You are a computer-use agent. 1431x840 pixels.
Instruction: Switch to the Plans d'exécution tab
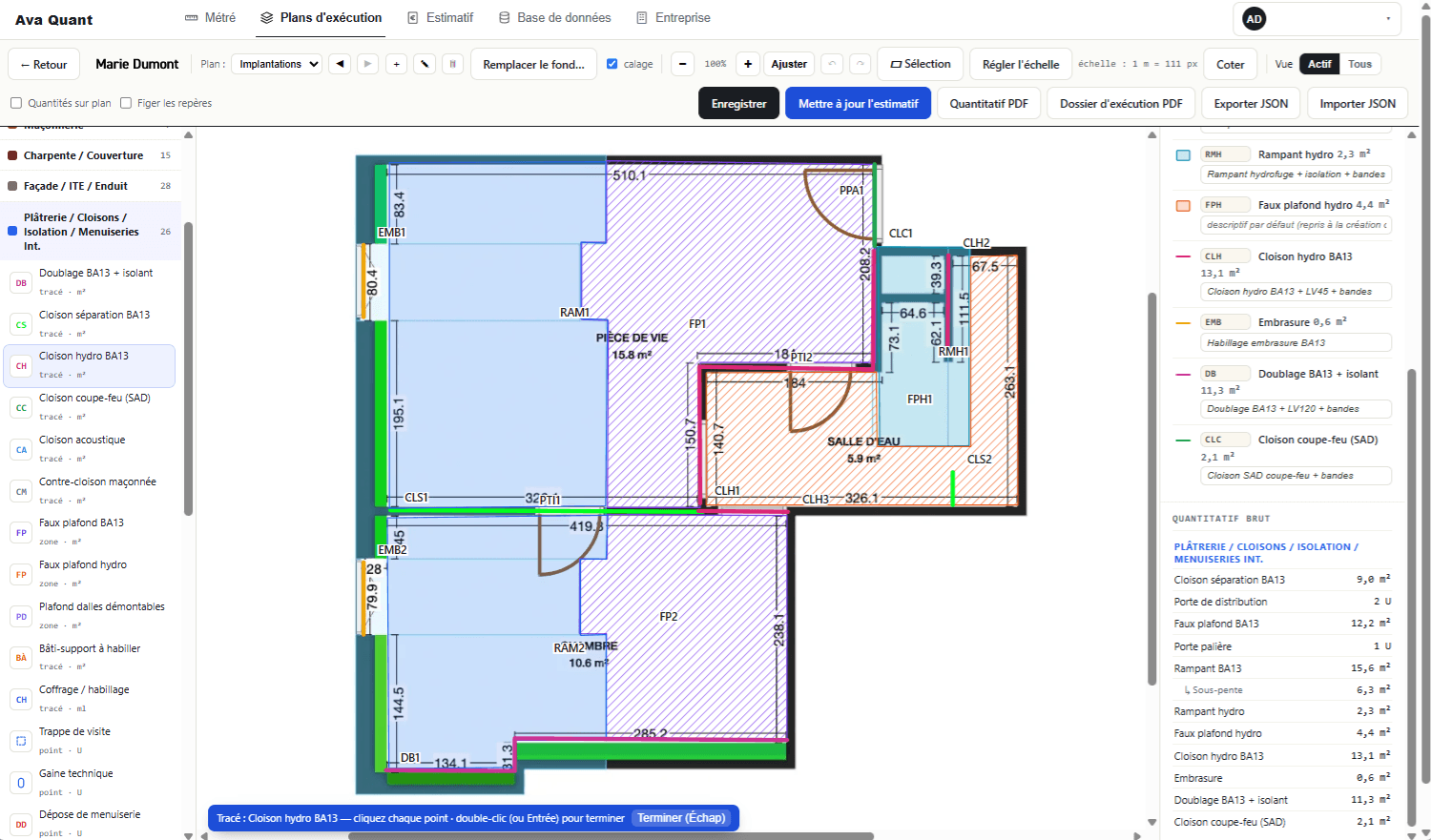point(321,18)
